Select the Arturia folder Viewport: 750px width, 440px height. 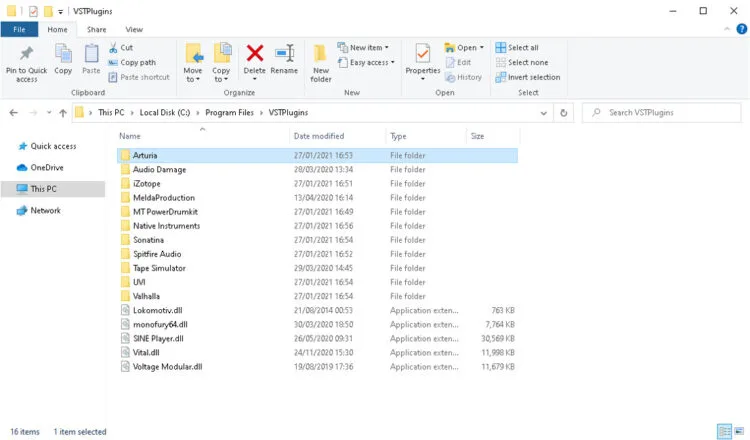(318, 155)
